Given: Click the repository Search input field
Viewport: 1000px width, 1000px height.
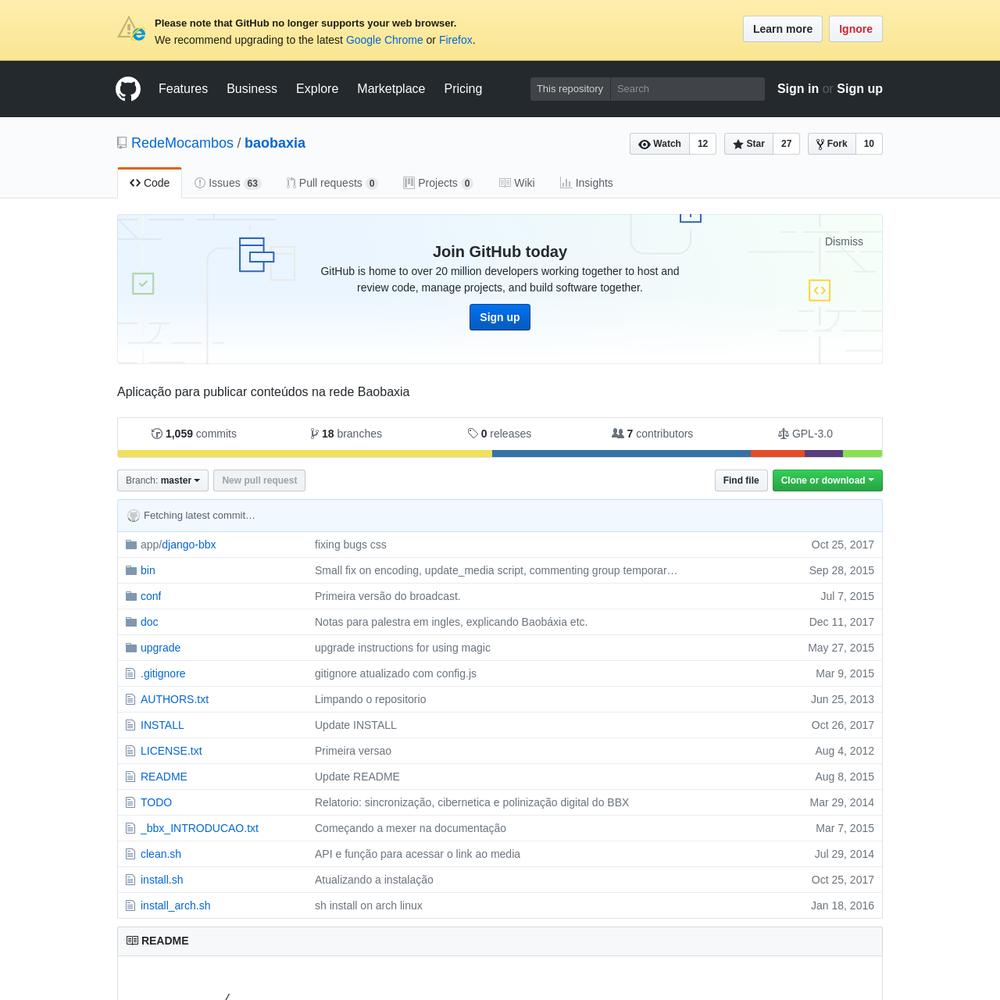Looking at the screenshot, I should tap(687, 89).
